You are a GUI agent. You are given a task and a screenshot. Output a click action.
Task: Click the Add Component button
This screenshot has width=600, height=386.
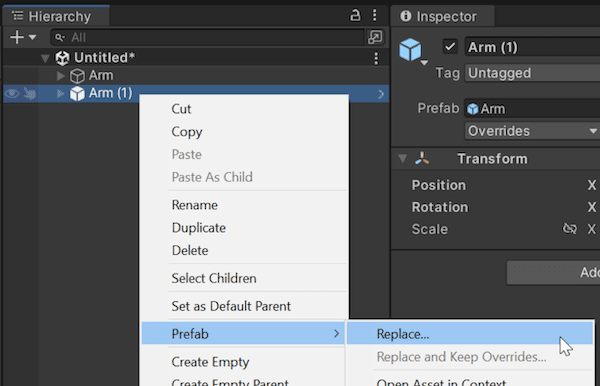(553, 273)
